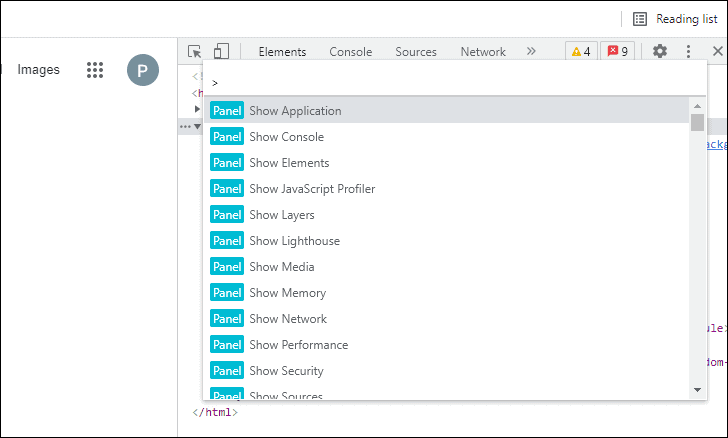
Task: Select Show Sources command
Action: pos(447,392)
